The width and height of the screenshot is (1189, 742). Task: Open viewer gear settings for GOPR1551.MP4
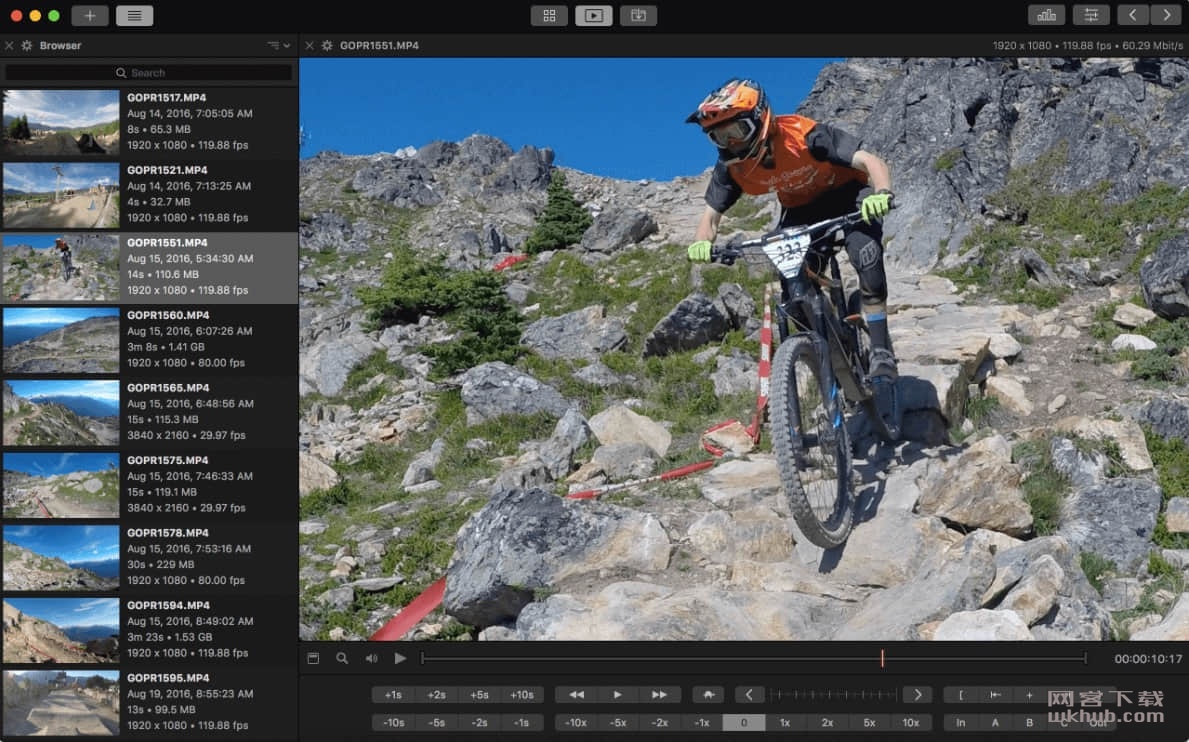coord(327,45)
